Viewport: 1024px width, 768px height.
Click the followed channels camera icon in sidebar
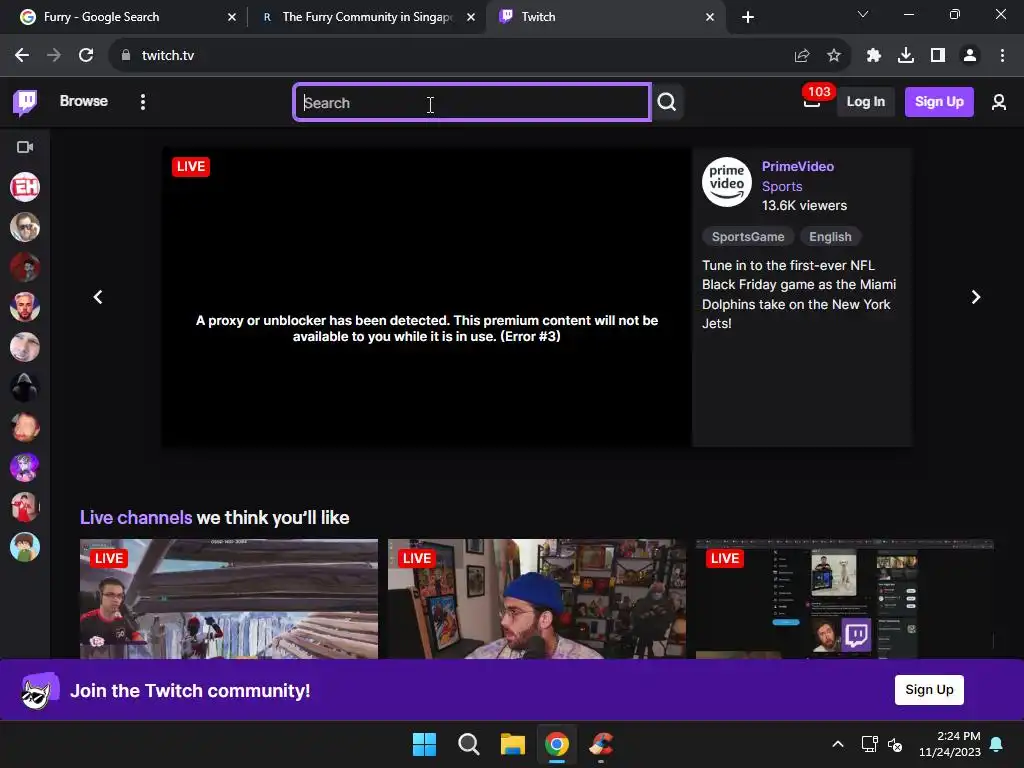click(x=25, y=147)
